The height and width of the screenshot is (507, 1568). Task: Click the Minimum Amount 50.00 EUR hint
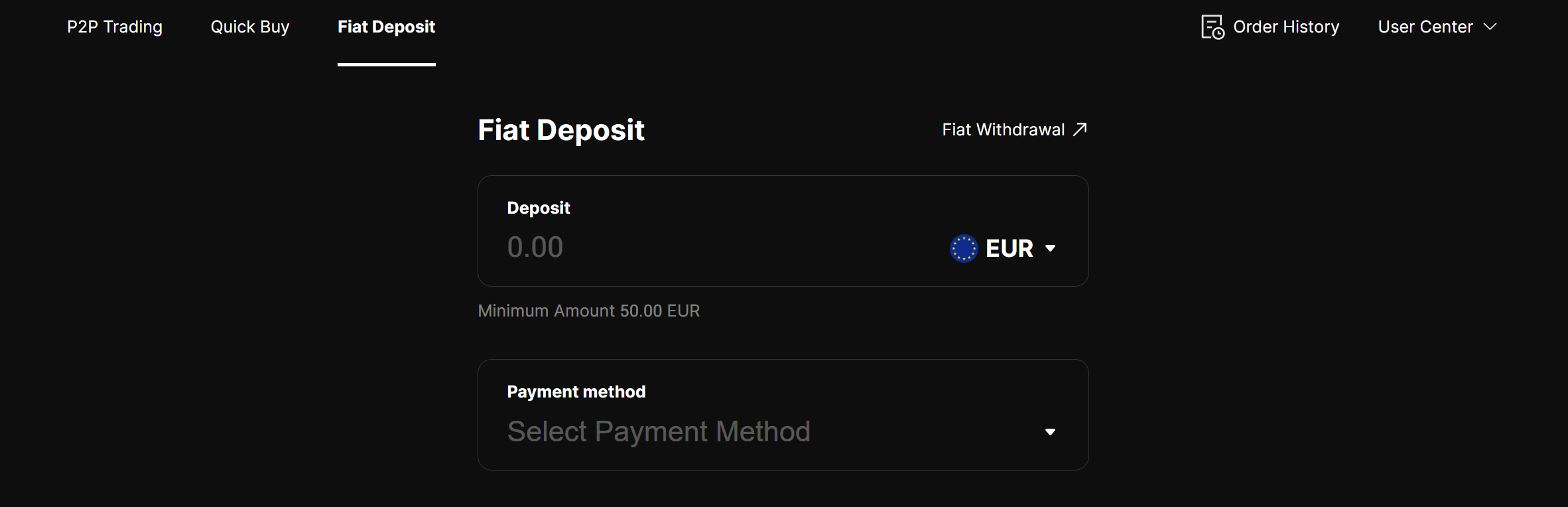589,311
